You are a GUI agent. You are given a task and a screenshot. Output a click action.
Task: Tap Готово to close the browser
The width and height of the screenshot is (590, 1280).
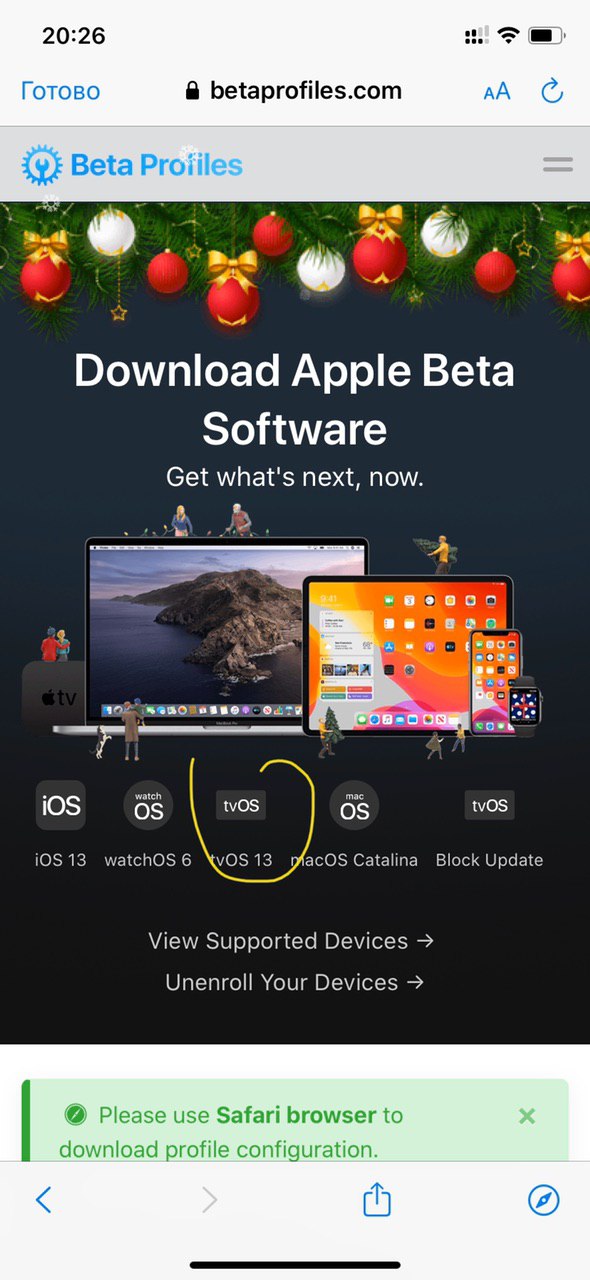60,91
